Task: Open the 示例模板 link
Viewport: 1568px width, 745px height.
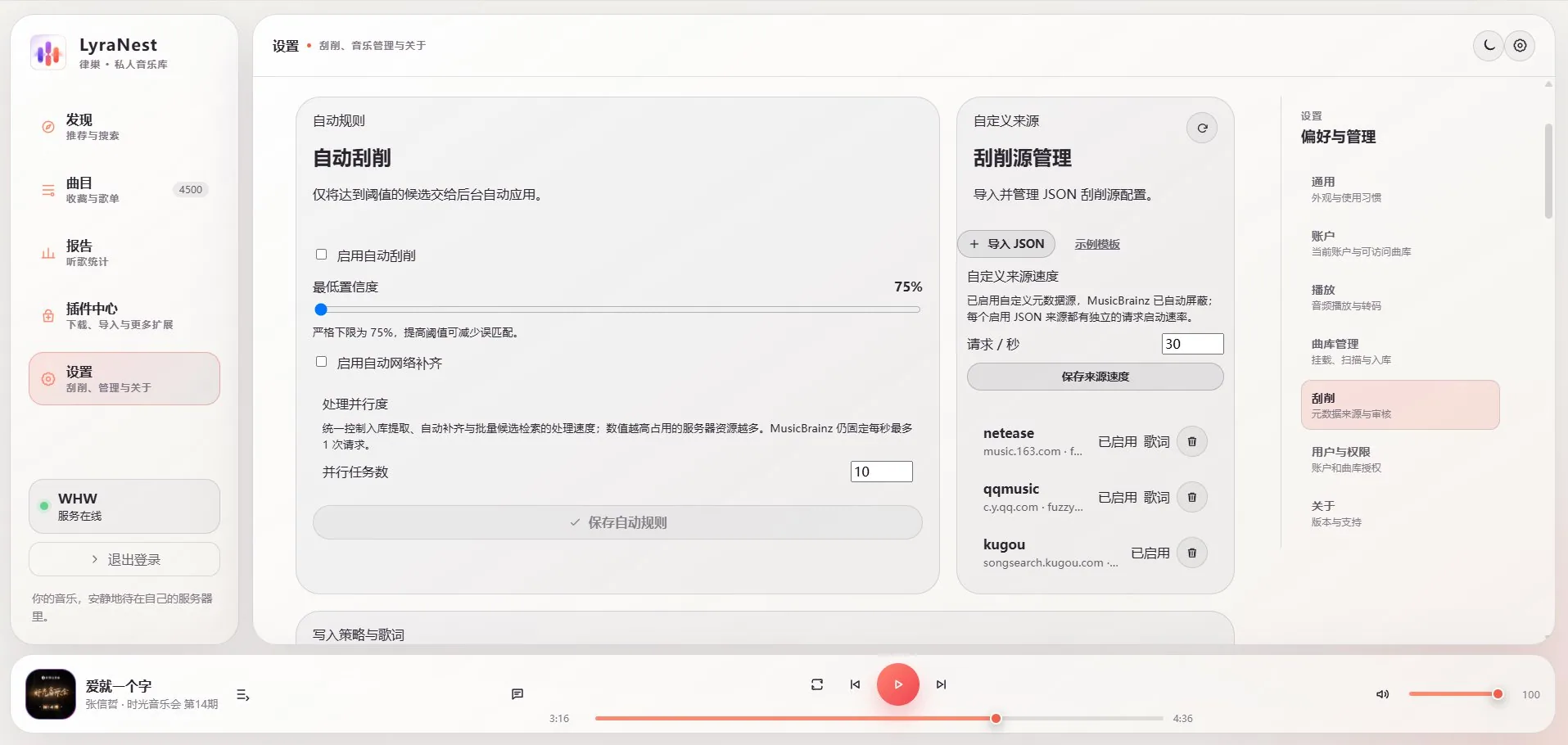Action: pyautogui.click(x=1097, y=244)
